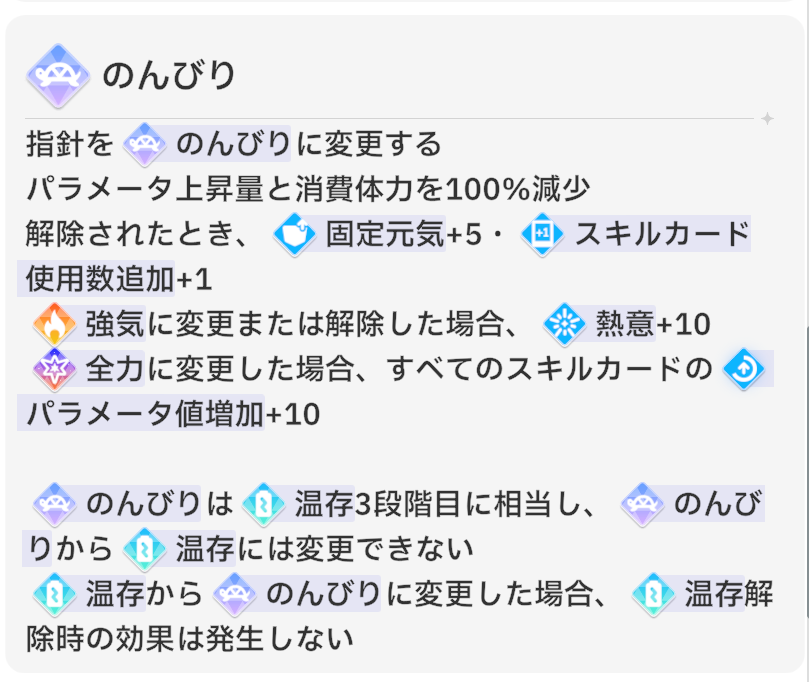This screenshot has width=809, height=682.
Task: Click the 温存解除 icon in last paragraph
Action: (653, 594)
